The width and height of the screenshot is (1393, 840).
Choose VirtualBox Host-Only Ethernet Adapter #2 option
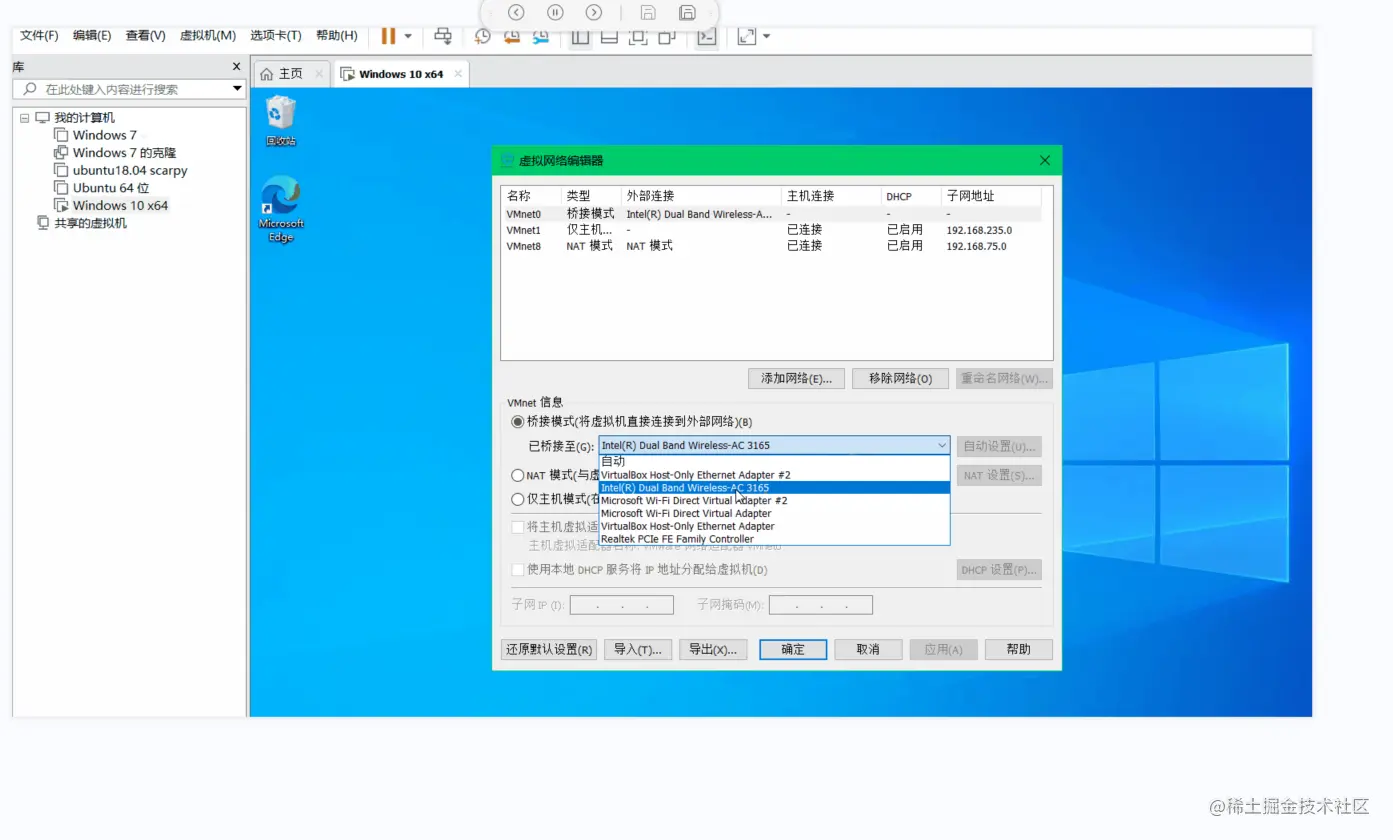(x=774, y=475)
